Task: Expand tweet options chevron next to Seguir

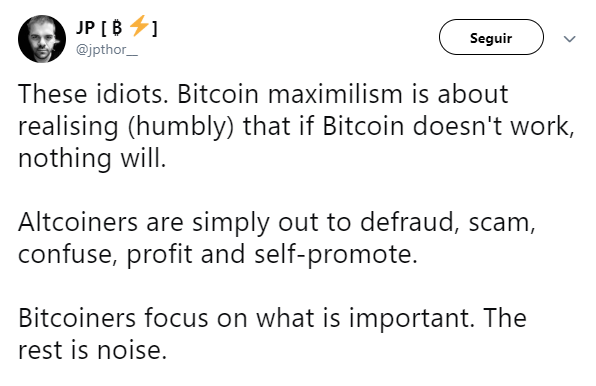Action: [569, 39]
